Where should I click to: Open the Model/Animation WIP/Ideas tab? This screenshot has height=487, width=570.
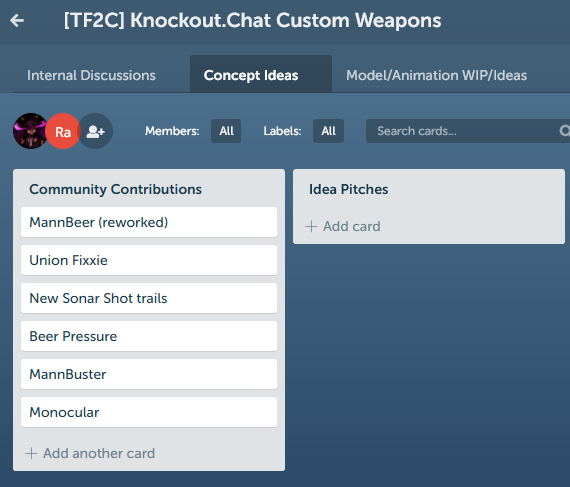(x=436, y=75)
